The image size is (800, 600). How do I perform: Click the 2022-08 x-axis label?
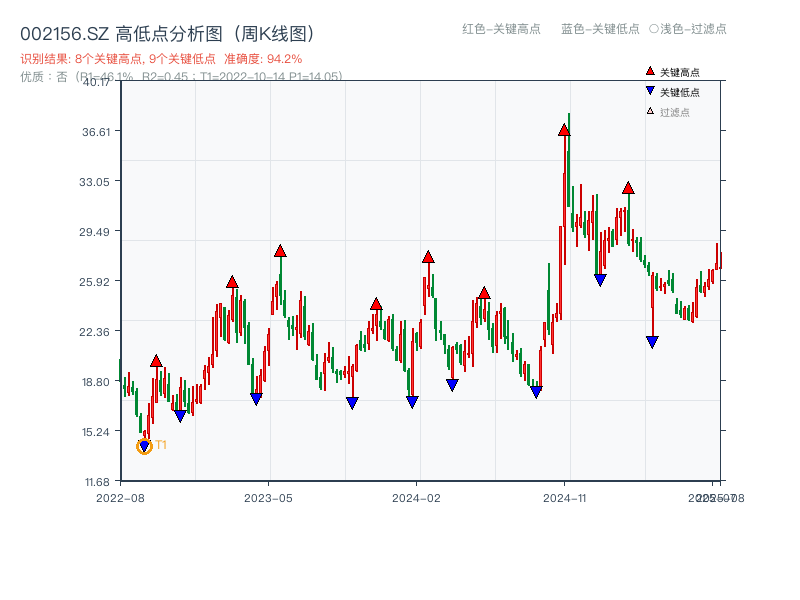[120, 498]
